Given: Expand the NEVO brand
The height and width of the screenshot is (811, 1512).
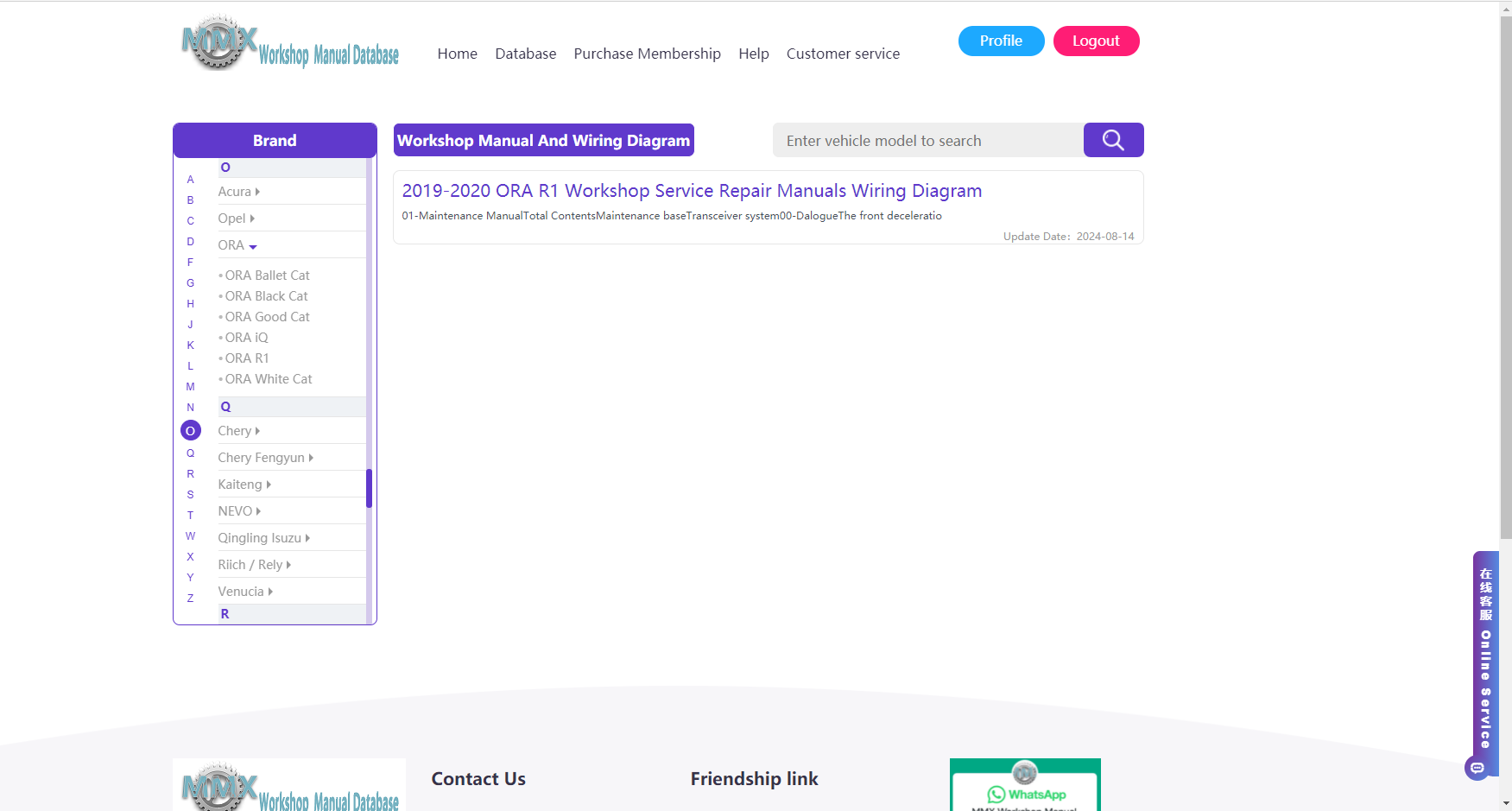Looking at the screenshot, I should pyautogui.click(x=239, y=511).
